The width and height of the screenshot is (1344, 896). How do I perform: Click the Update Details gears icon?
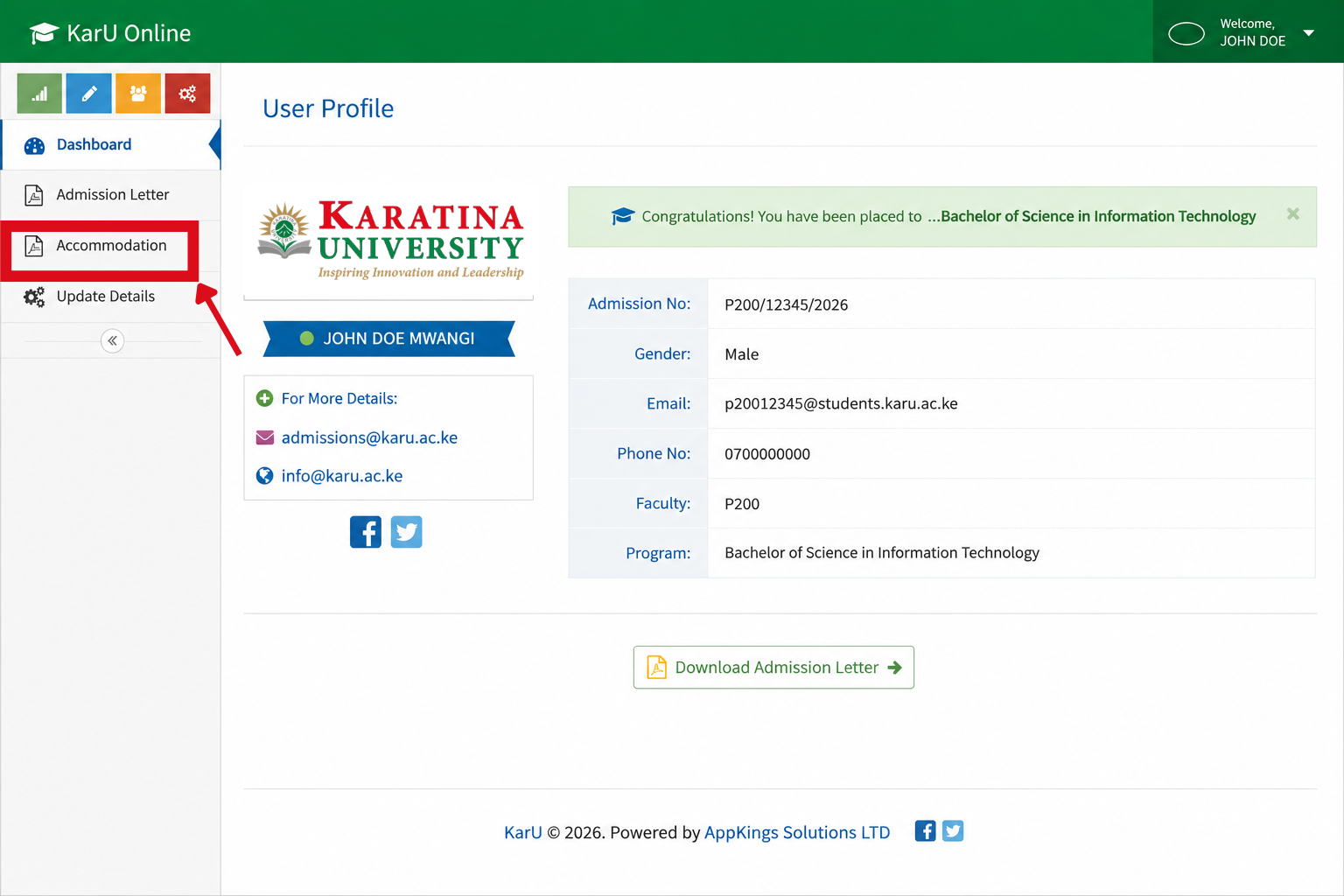pos(34,297)
